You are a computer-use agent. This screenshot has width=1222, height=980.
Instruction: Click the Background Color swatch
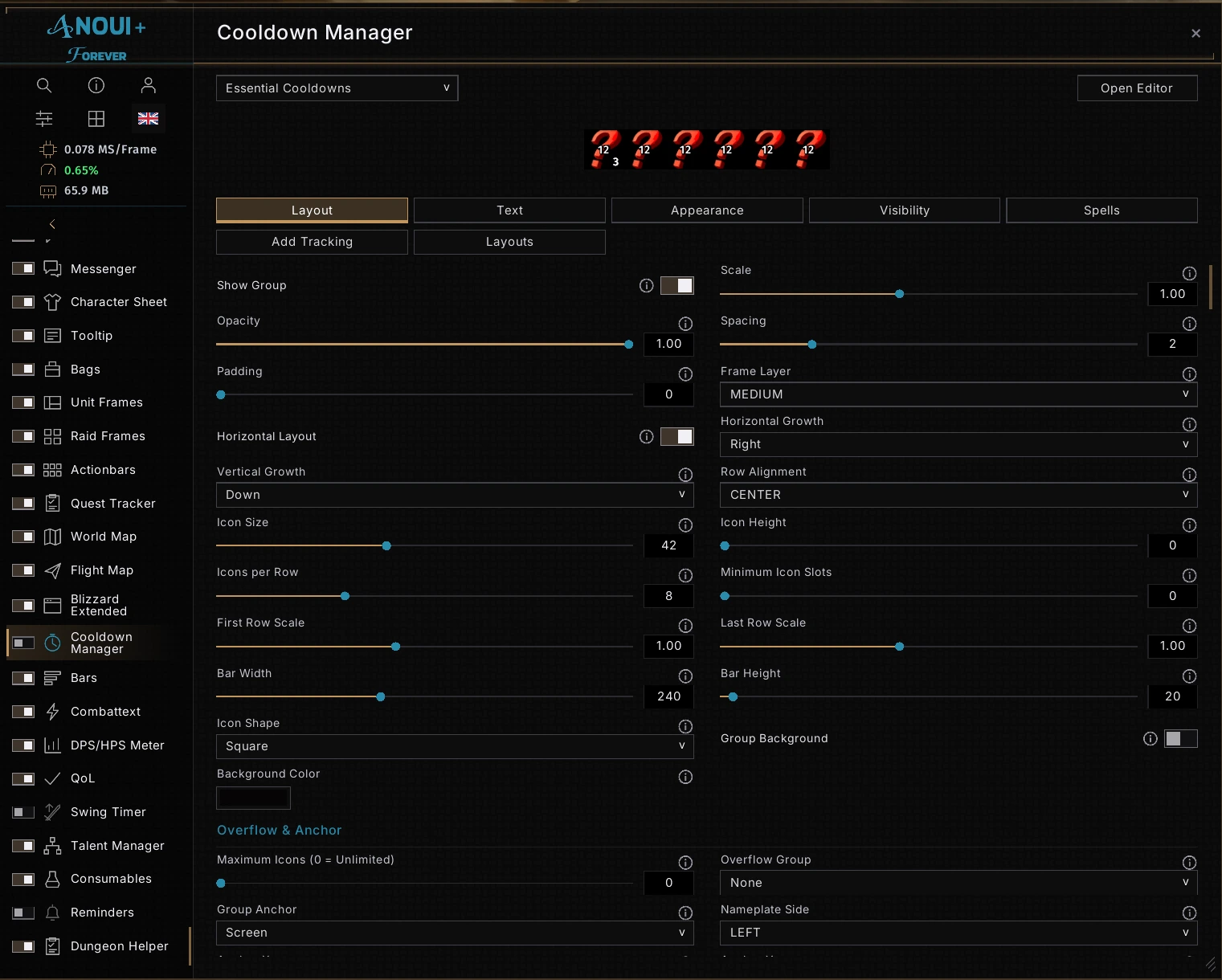[x=253, y=798]
